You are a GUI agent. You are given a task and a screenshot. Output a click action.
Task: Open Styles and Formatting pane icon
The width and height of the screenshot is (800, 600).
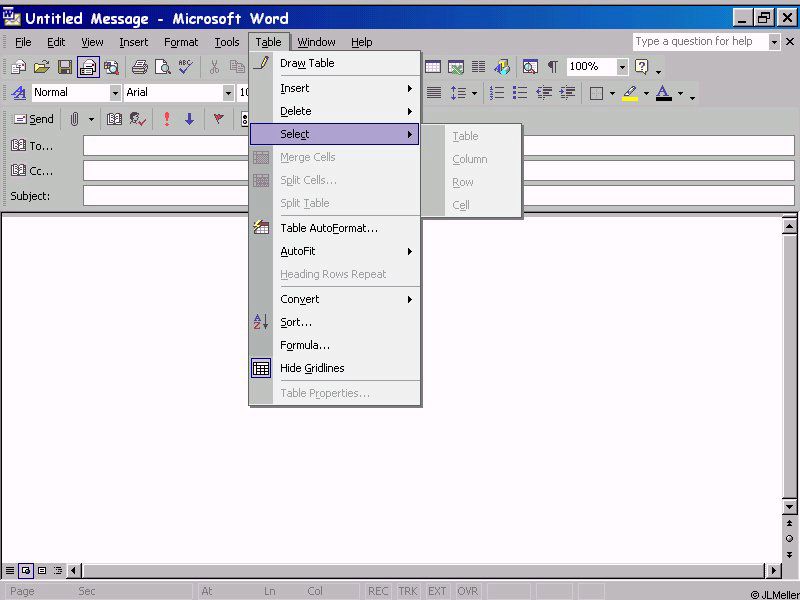point(19,93)
